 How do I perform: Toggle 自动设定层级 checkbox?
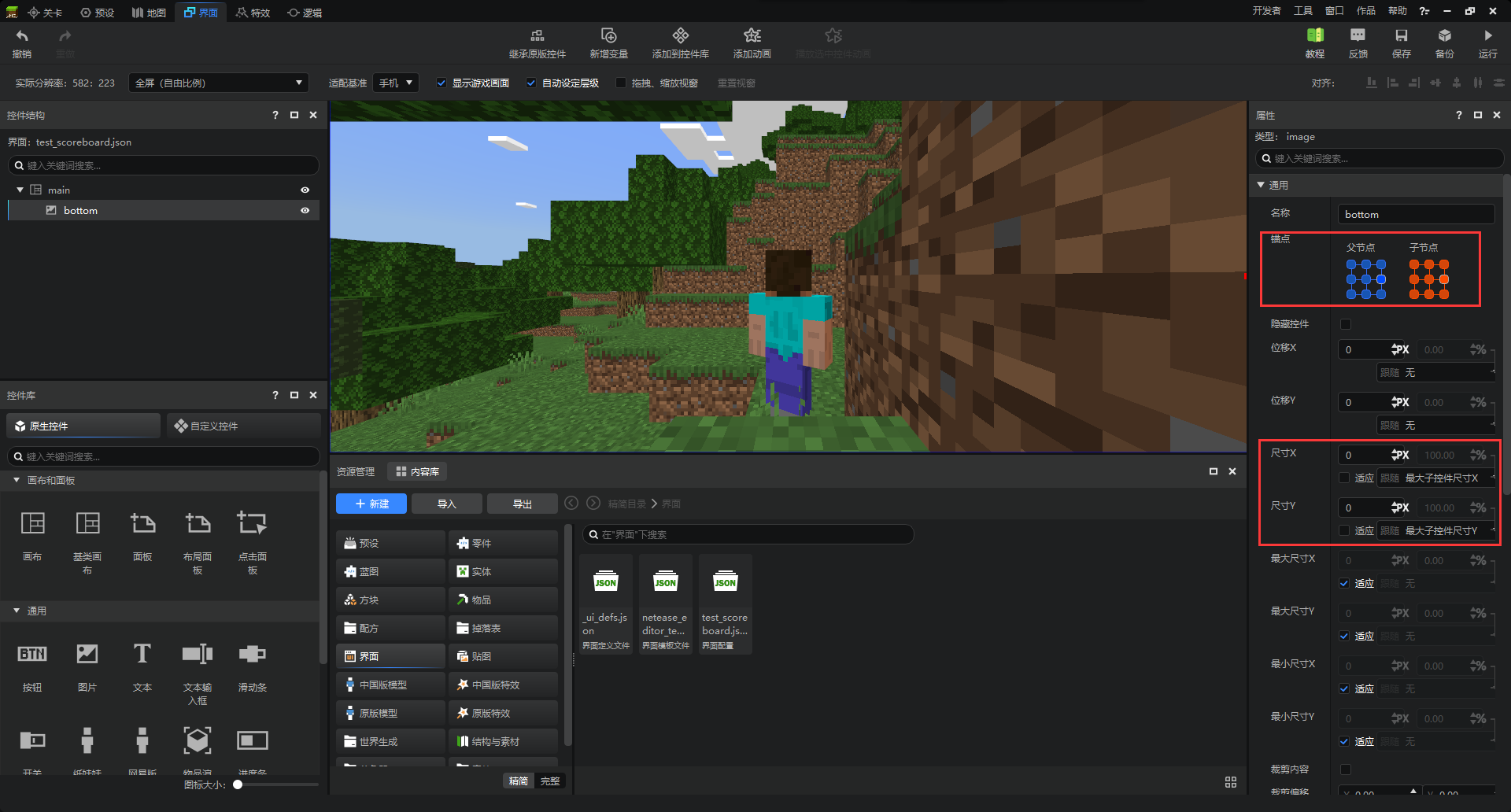tap(531, 83)
